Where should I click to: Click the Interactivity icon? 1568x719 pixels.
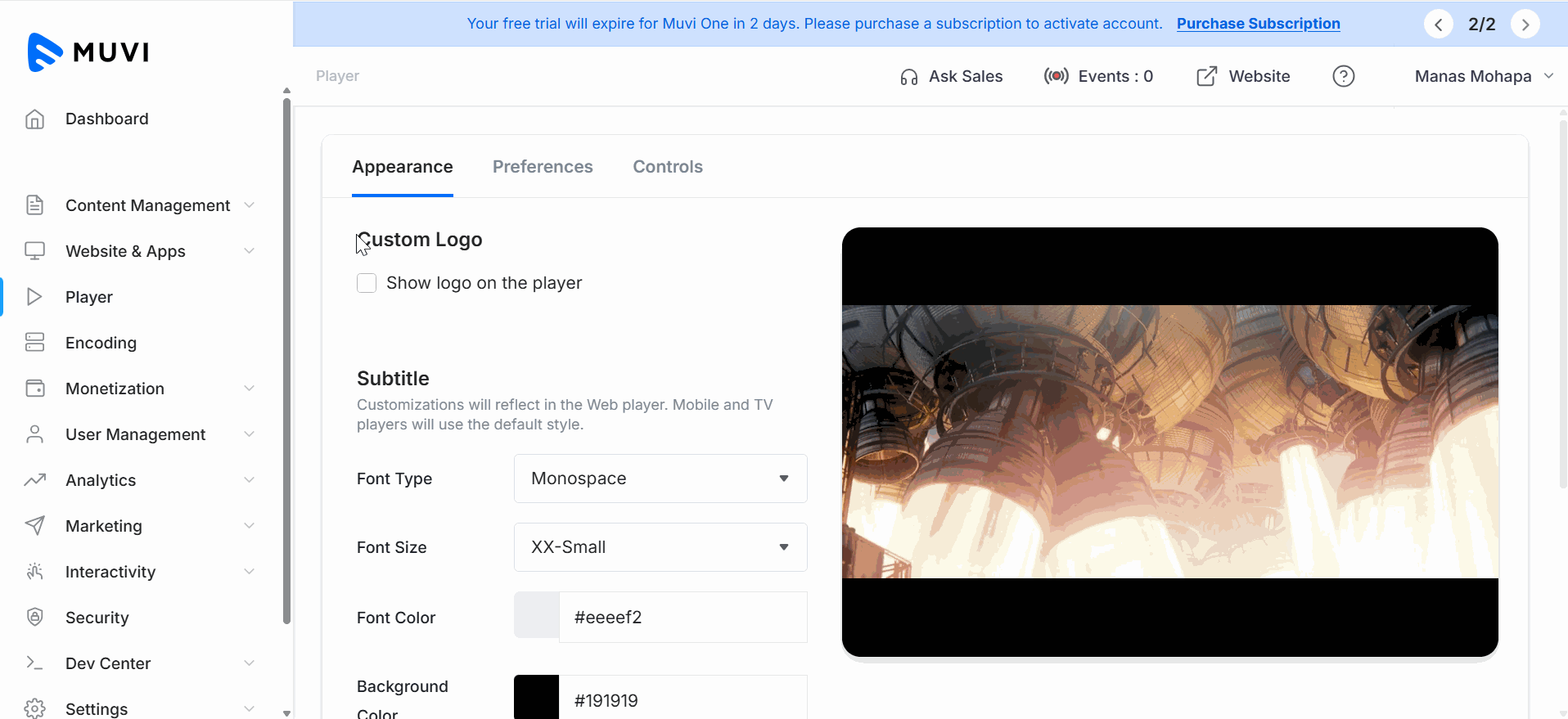point(34,572)
